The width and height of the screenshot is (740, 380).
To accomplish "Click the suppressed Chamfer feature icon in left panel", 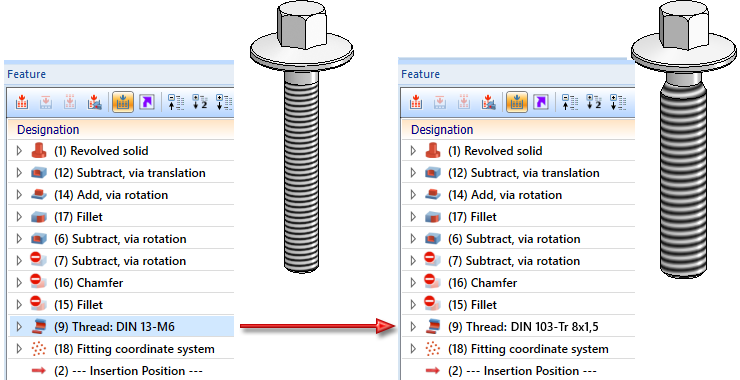I will [39, 282].
